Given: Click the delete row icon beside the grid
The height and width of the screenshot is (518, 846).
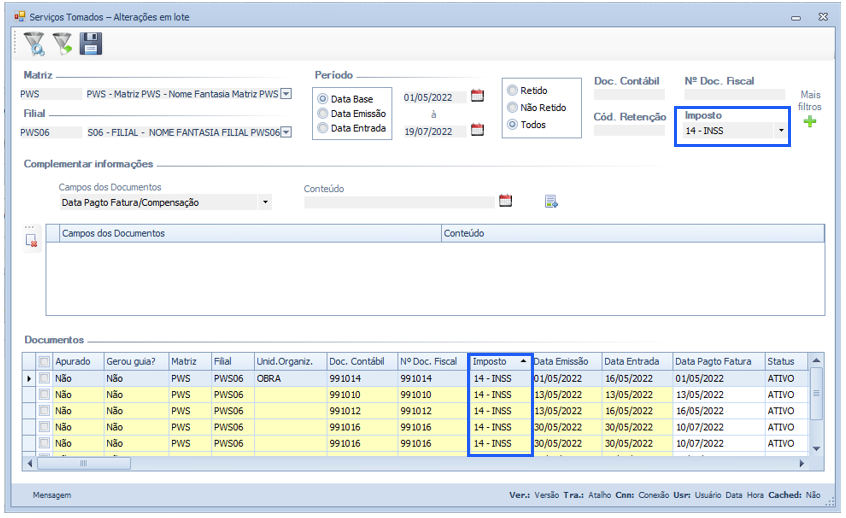Looking at the screenshot, I should click(31, 240).
